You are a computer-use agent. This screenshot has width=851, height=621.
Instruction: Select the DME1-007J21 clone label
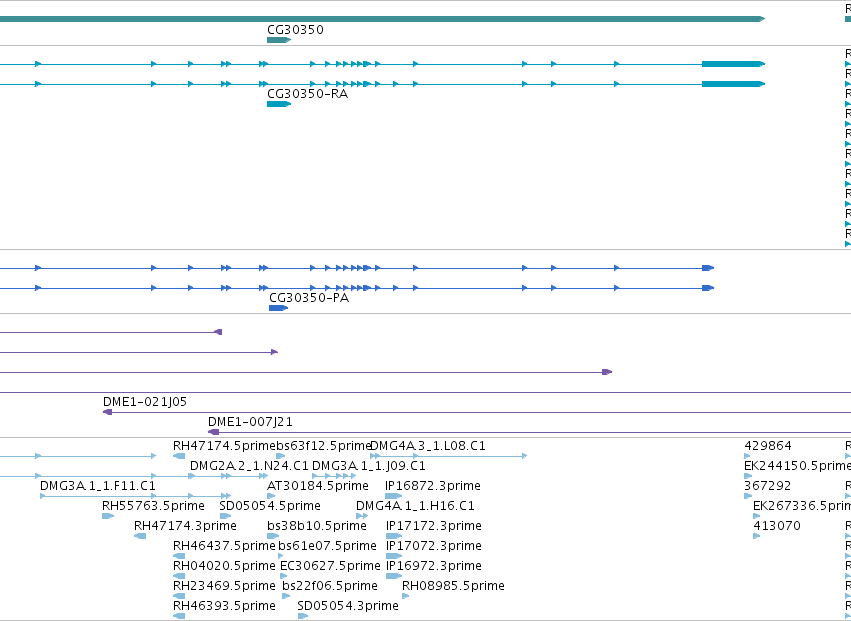click(x=250, y=422)
